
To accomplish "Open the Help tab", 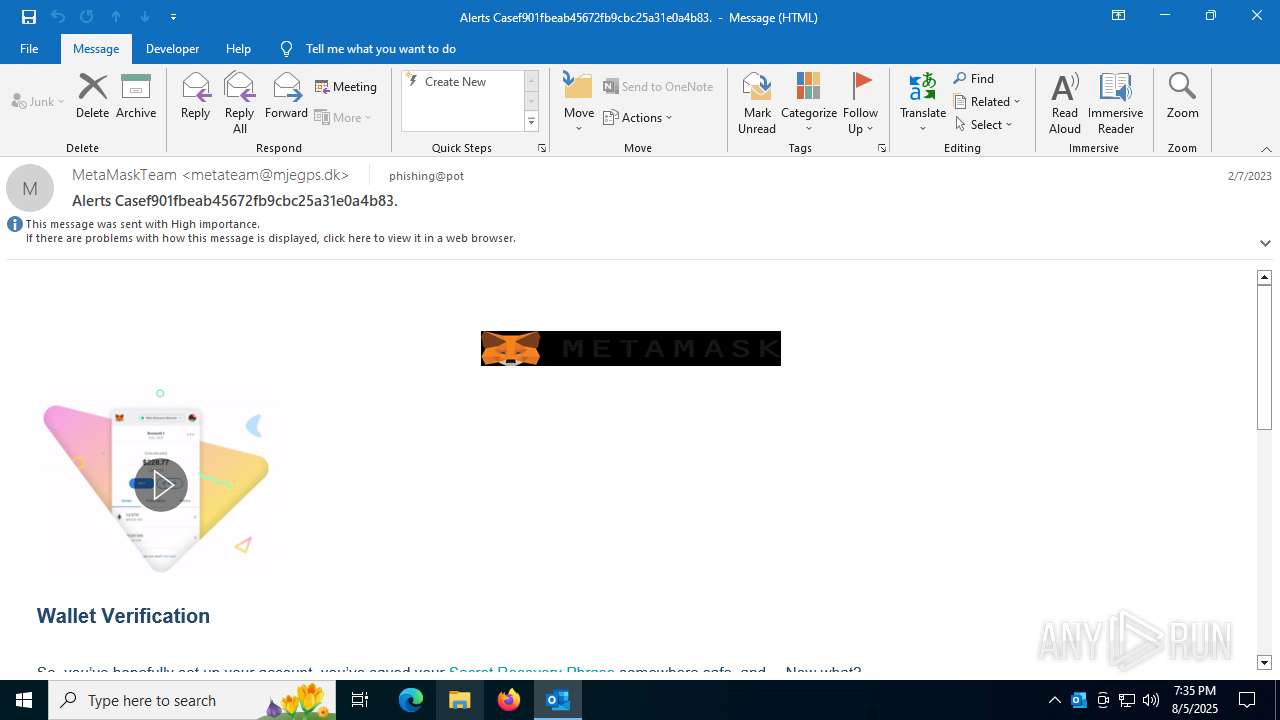I will [x=238, y=48].
